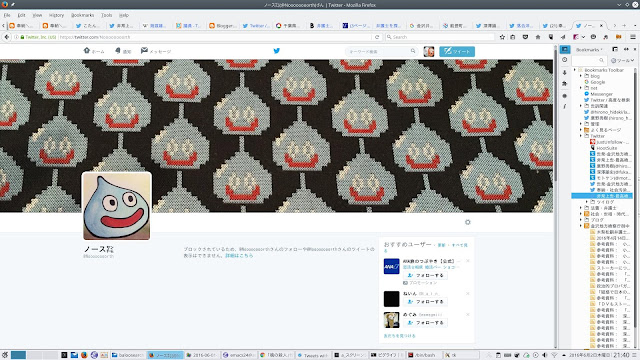Screen dimensions: 640x360
Task: Reload the page with the reload icon
Action: (x=377, y=37)
